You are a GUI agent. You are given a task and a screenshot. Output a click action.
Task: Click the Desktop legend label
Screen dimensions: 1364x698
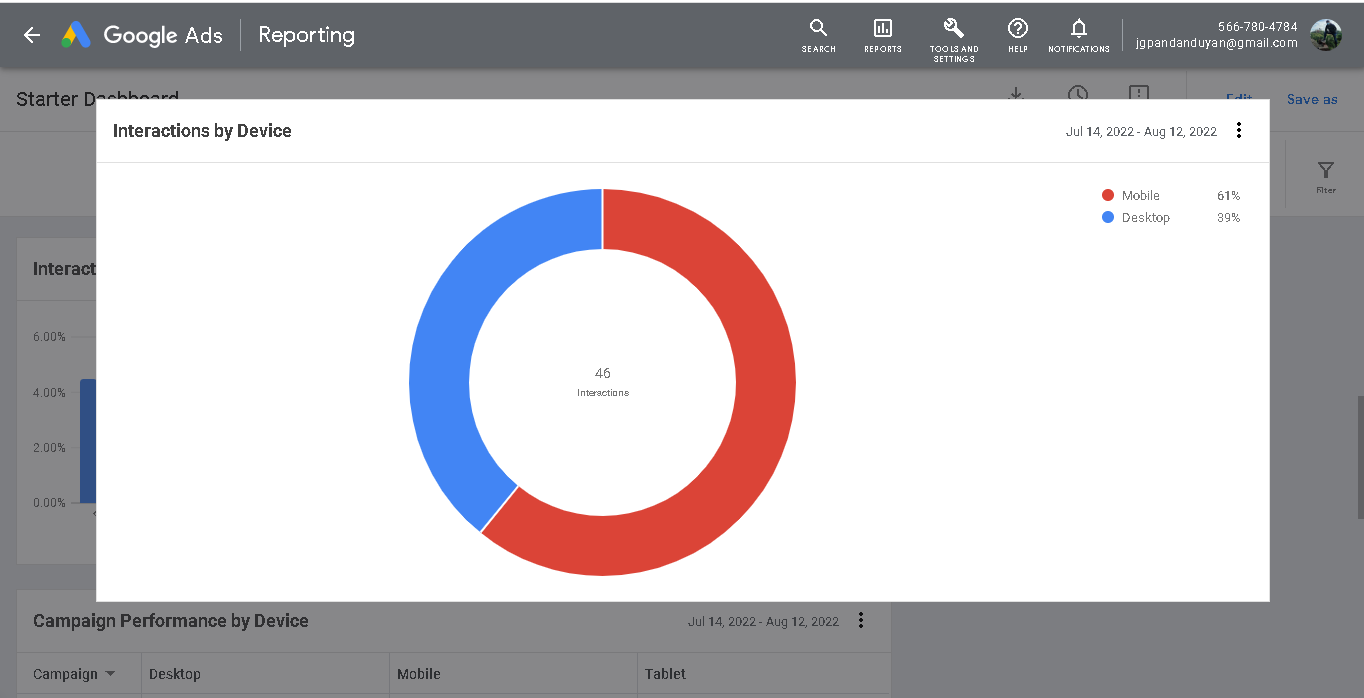pyautogui.click(x=1146, y=217)
